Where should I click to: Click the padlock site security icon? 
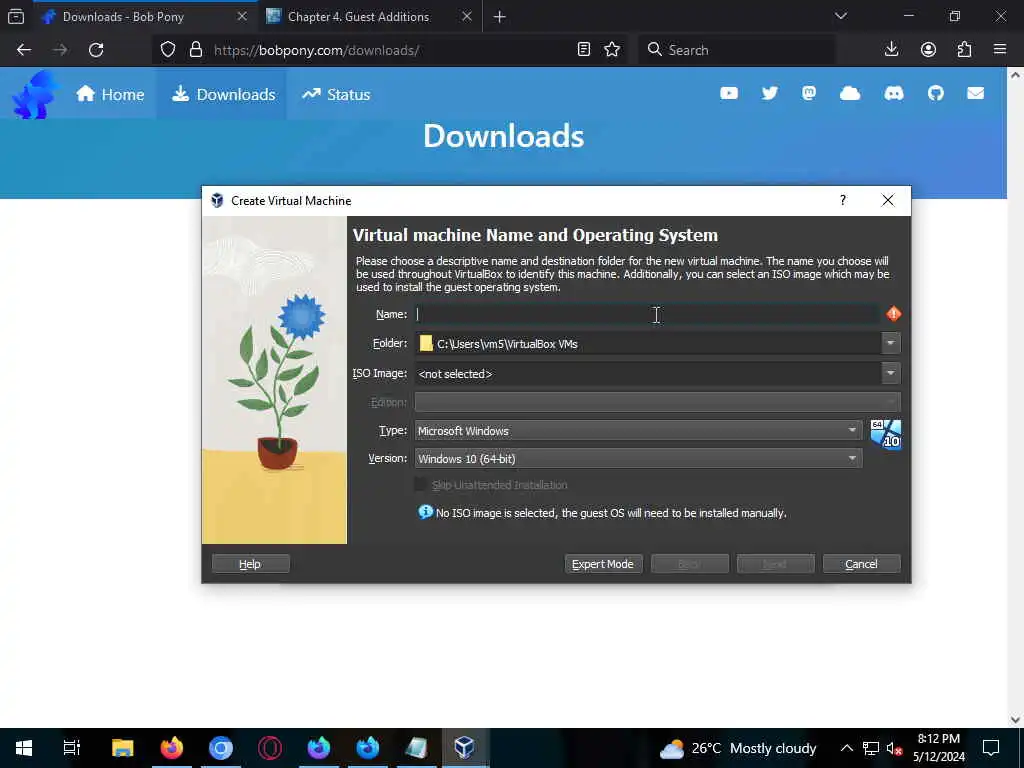coord(195,50)
